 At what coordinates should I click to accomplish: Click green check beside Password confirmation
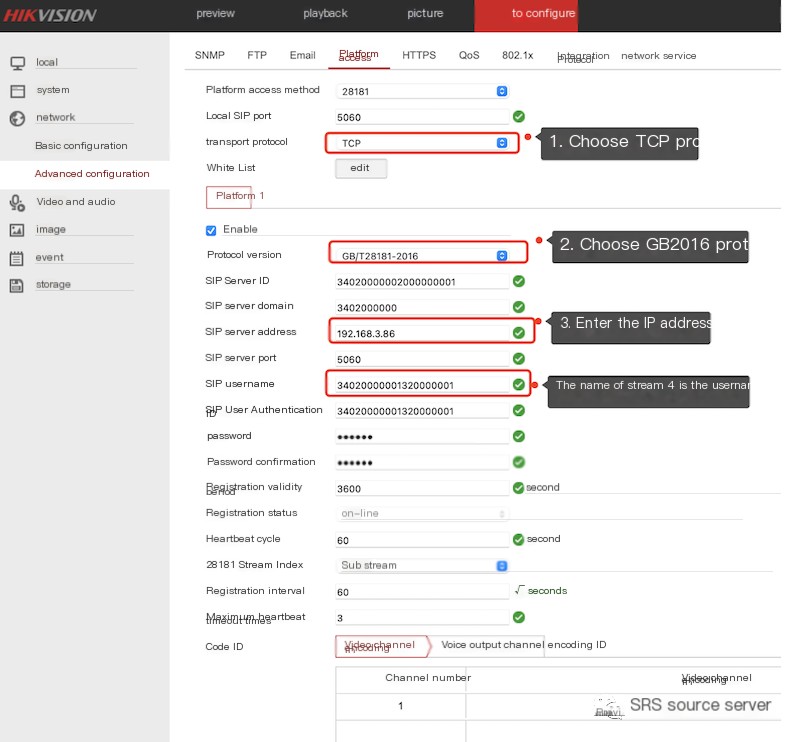[519, 462]
